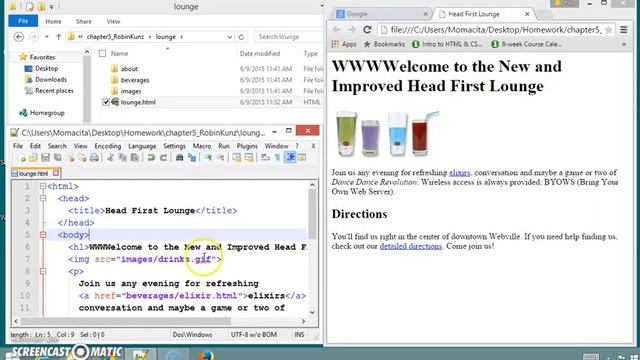Viewport: 640px width, 360px height.
Task: Click the Paste icon in Notepad++ toolbar
Action: tap(135, 158)
